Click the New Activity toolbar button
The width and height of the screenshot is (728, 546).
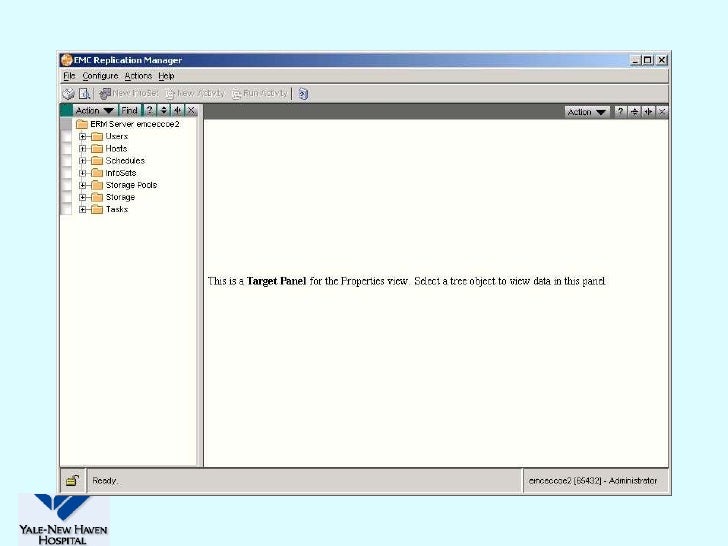pyautogui.click(x=195, y=93)
